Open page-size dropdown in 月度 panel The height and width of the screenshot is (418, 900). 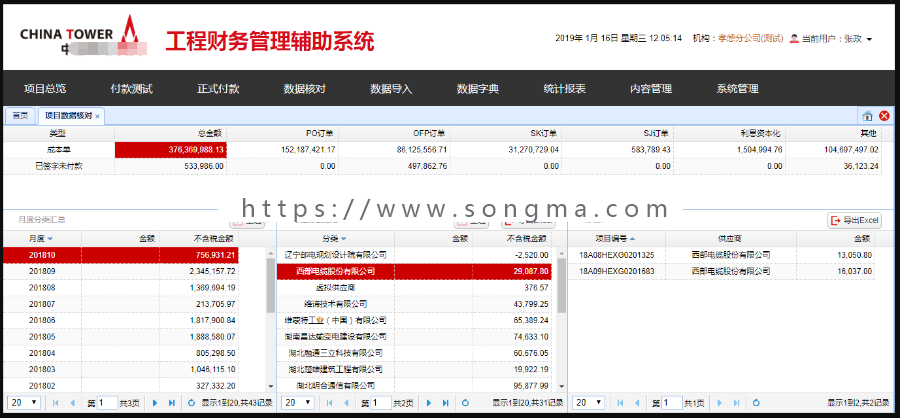(25, 403)
